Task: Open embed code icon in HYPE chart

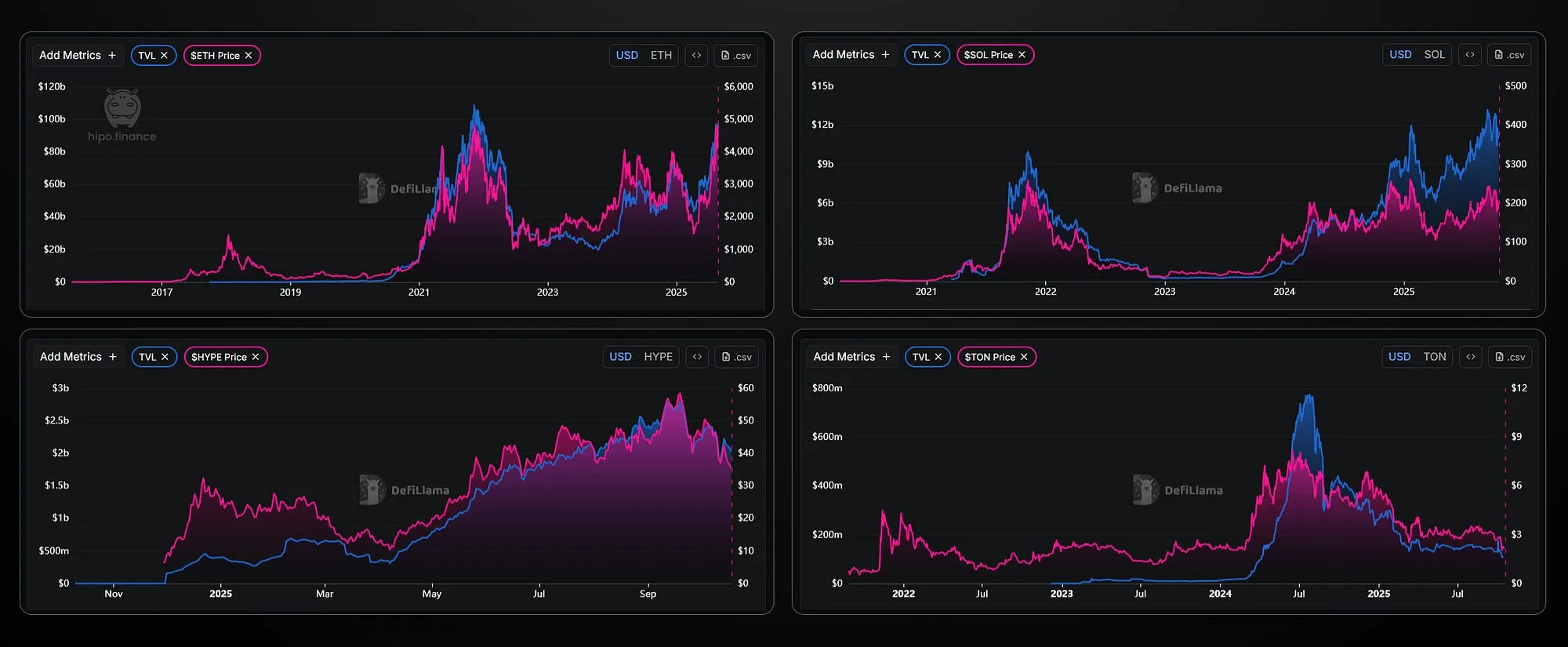Action: (697, 357)
